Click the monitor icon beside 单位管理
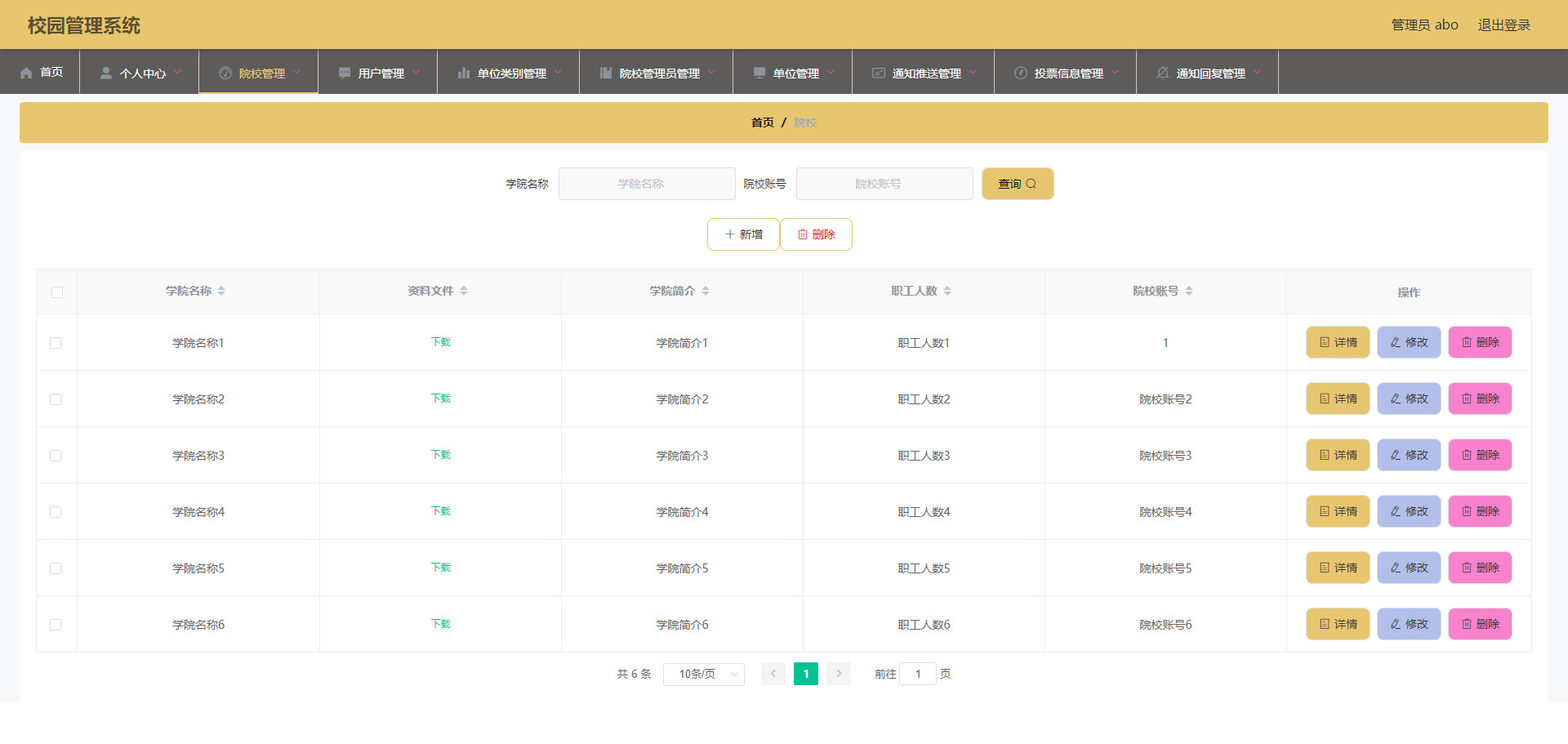The image size is (1568, 744). click(x=759, y=73)
